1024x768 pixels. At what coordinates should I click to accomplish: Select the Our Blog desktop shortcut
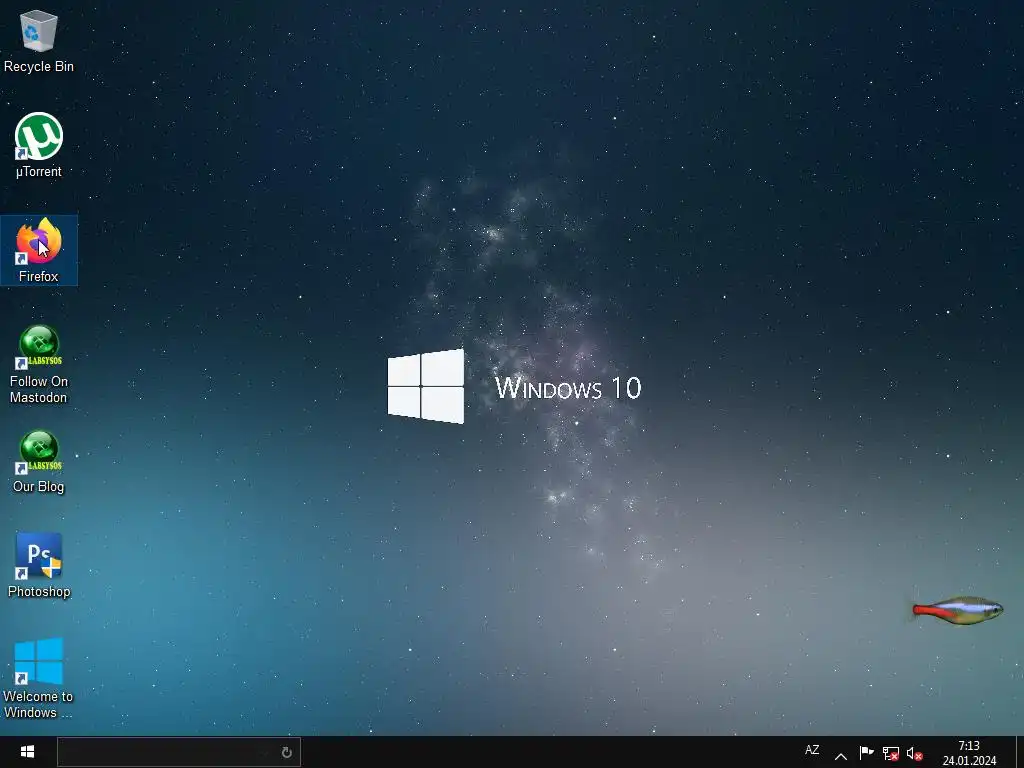pos(39,461)
